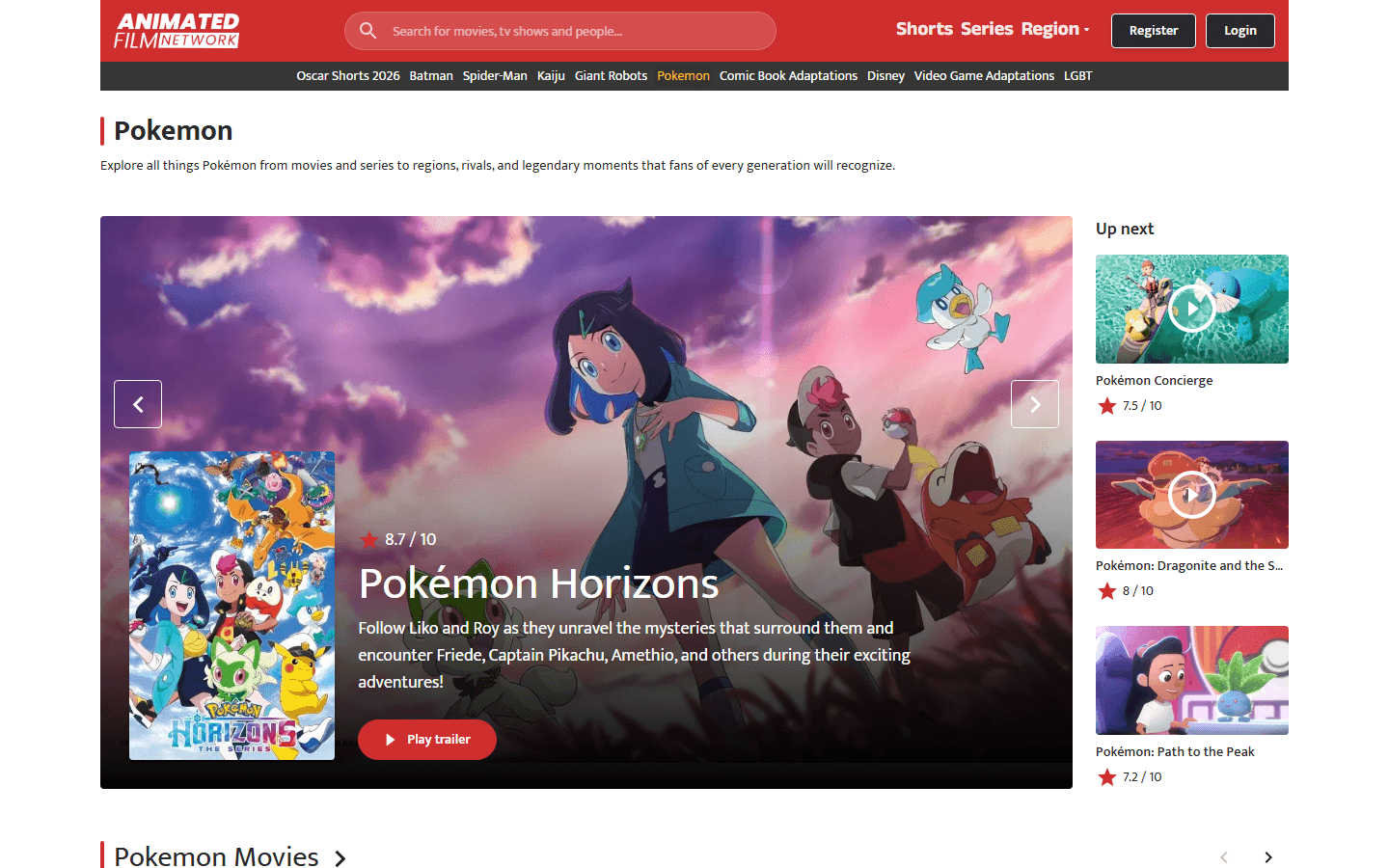
Task: Click the search magnifier icon
Action: point(368,31)
